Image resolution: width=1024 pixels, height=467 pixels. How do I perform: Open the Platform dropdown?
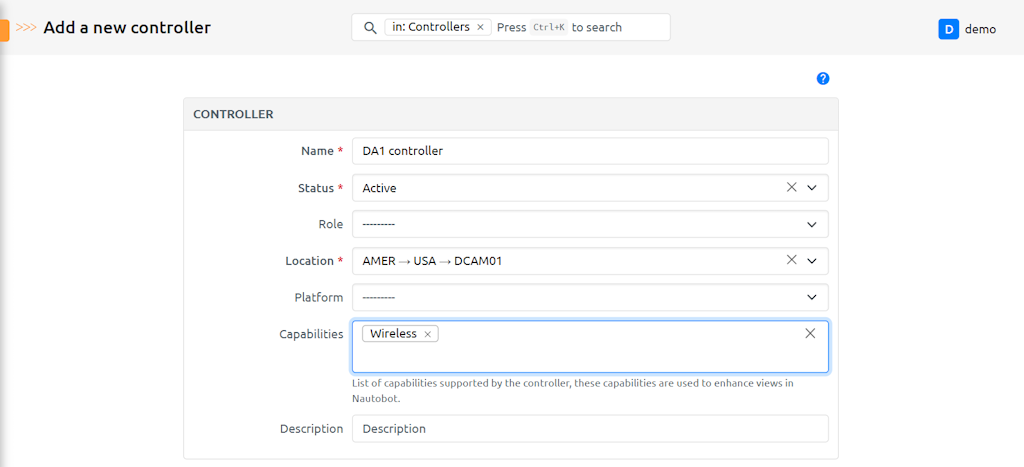590,297
